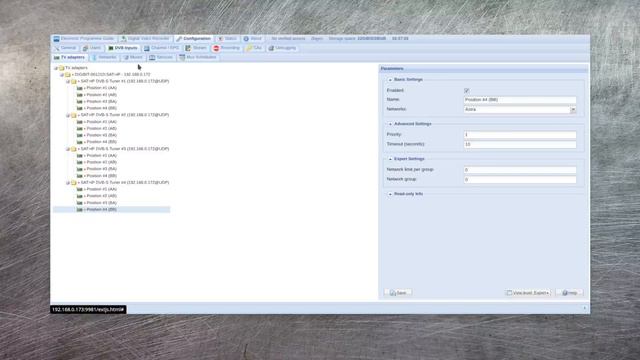This screenshot has height=360, width=640.
Task: Click the TV adapters tab icon
Action: point(57,58)
